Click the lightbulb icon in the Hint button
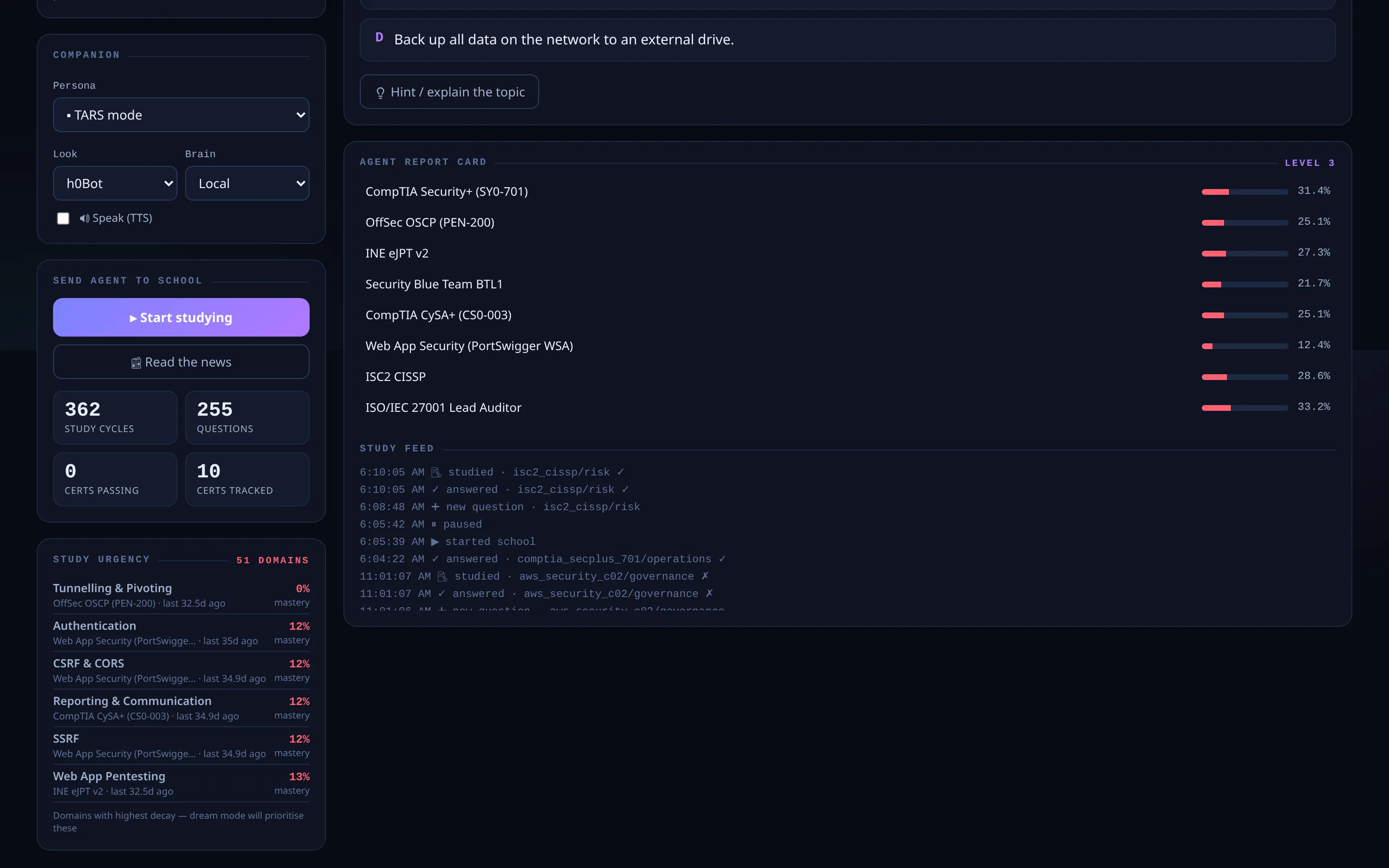1389x868 pixels. pos(380,93)
